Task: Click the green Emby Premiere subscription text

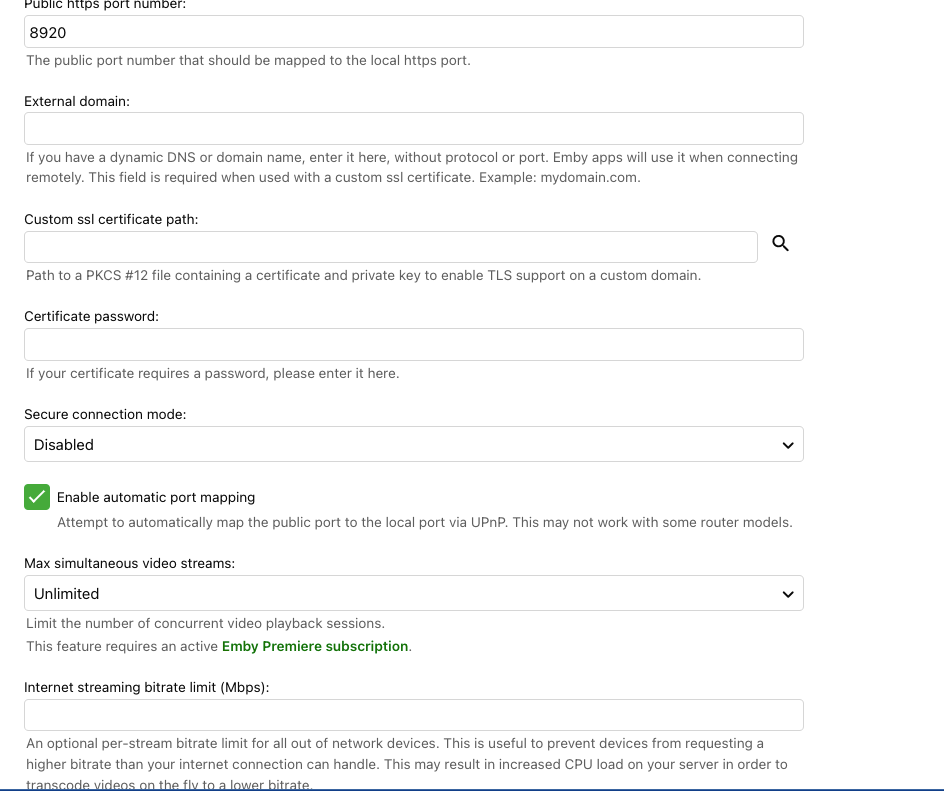Action: (315, 646)
